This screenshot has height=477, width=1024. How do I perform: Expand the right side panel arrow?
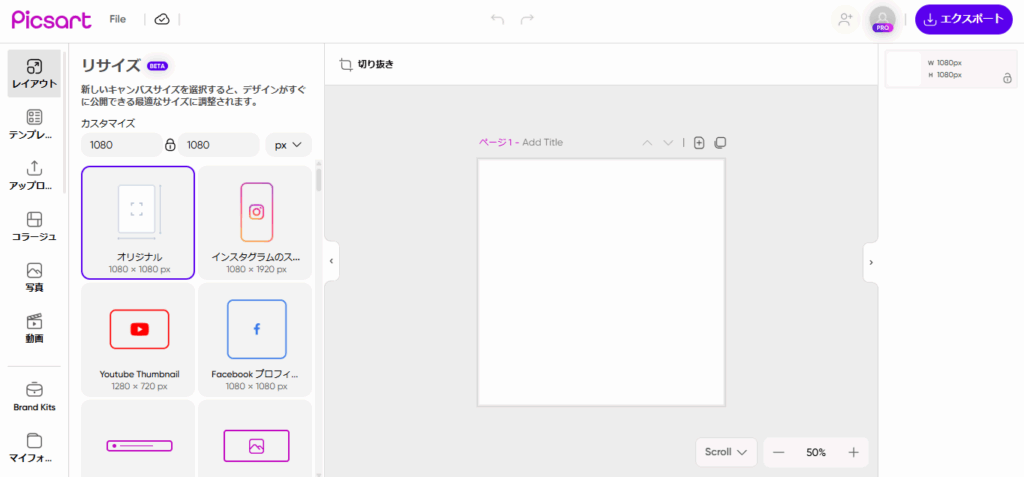(x=871, y=262)
